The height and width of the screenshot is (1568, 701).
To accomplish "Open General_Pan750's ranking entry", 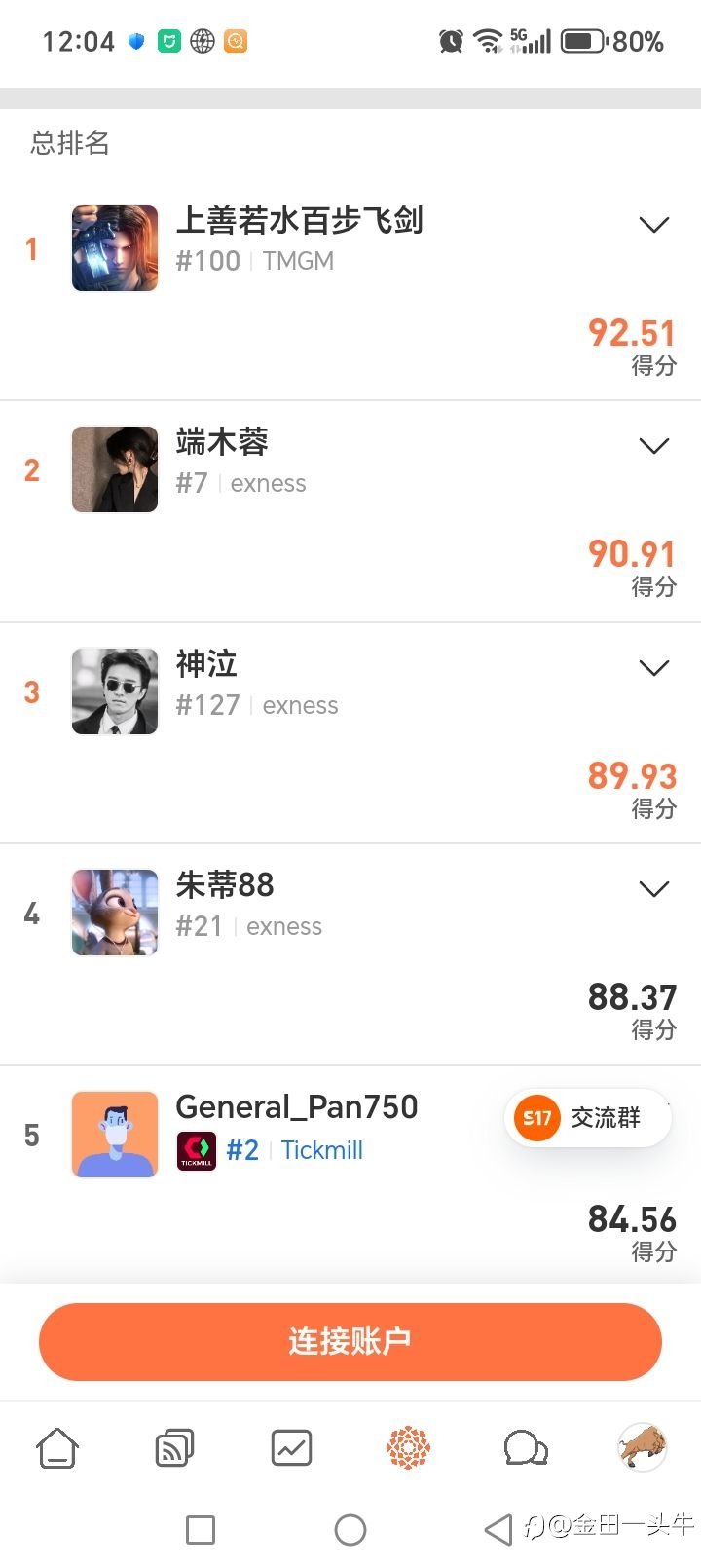I will [296, 1107].
